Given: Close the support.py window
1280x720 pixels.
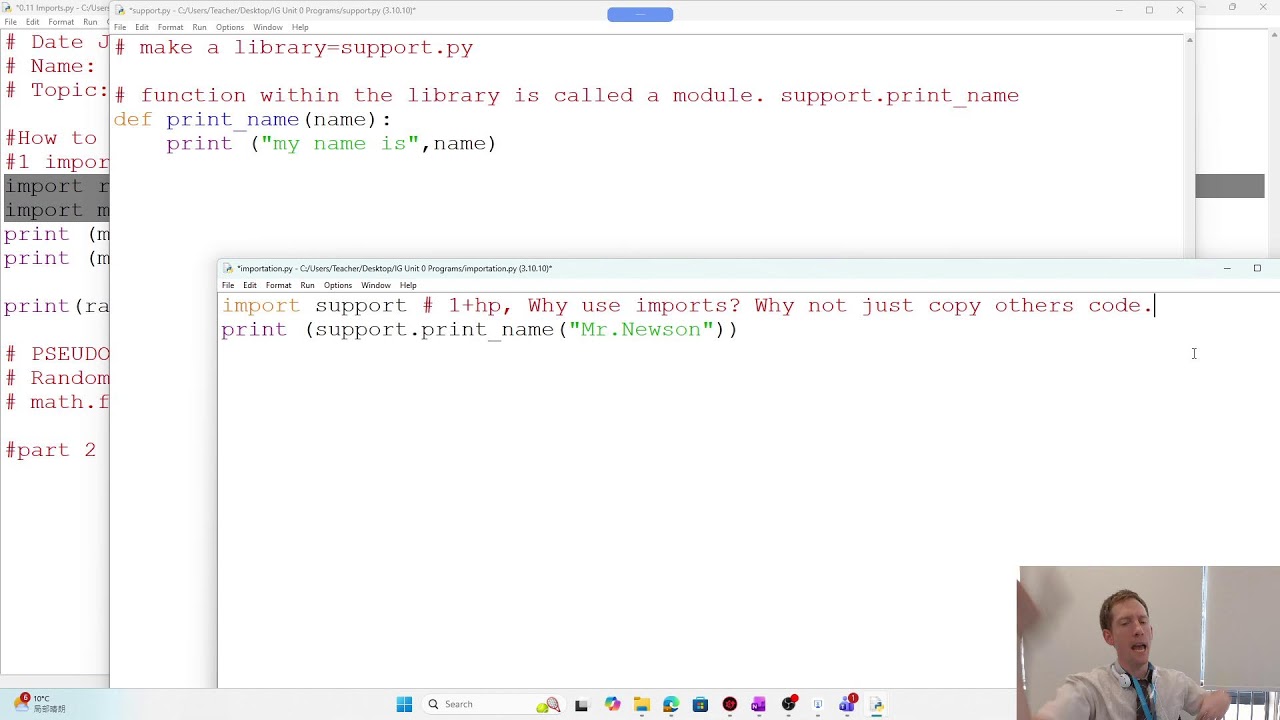Looking at the screenshot, I should click(1179, 10).
